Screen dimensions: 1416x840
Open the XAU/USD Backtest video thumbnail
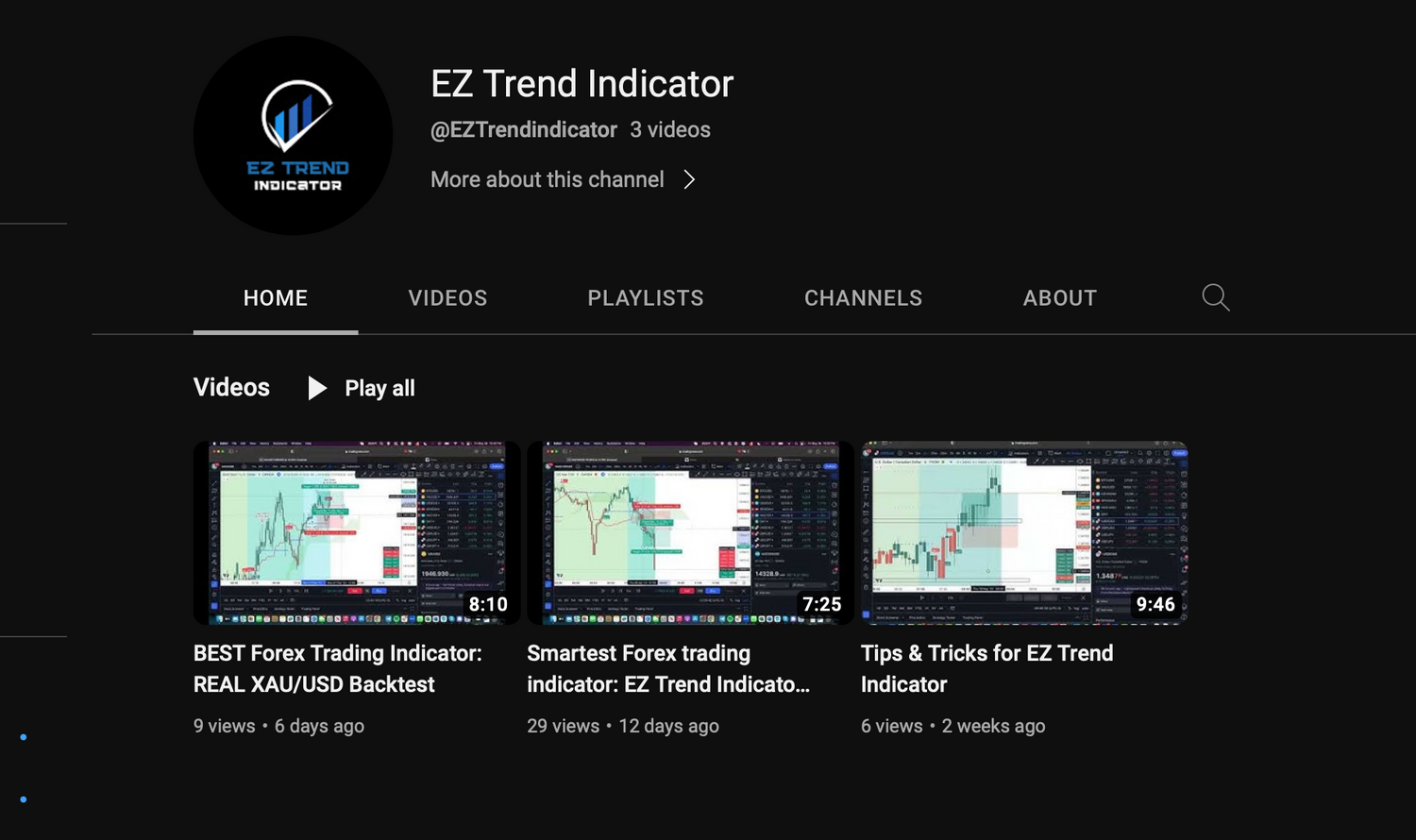click(x=357, y=532)
